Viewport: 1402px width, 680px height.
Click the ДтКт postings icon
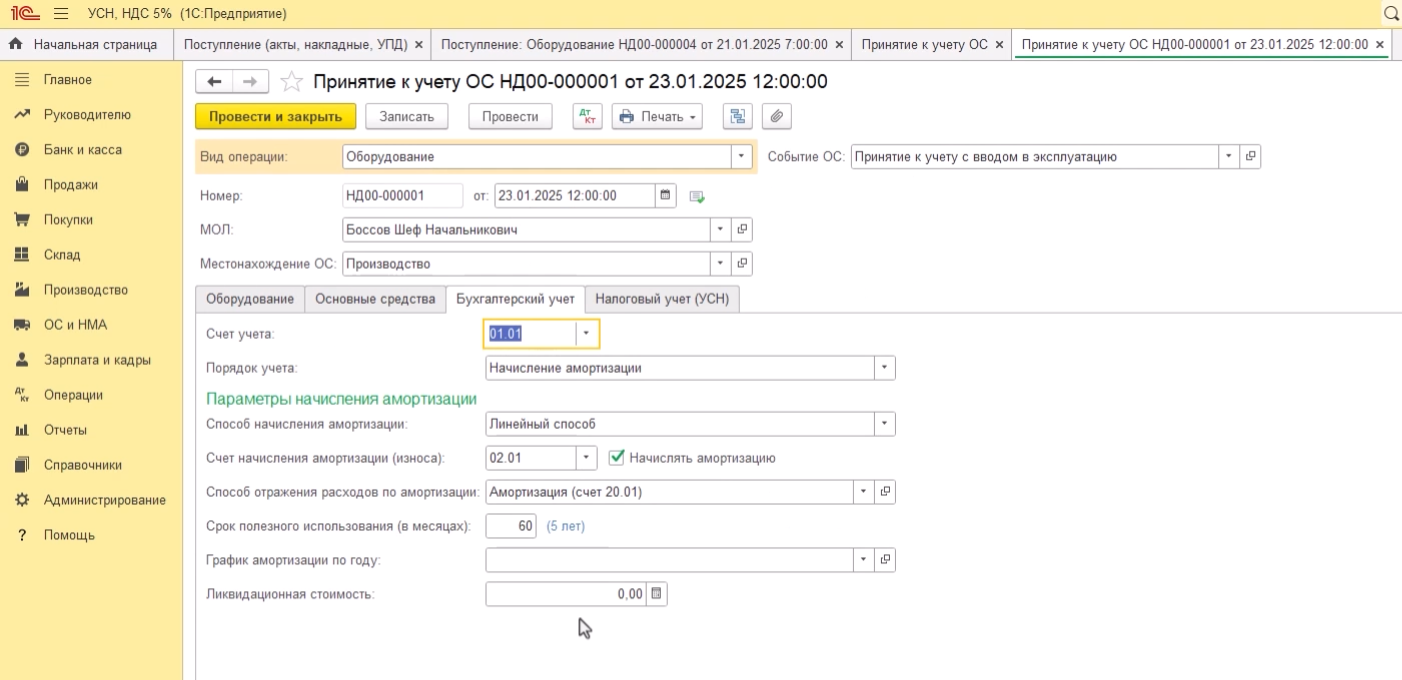[587, 117]
